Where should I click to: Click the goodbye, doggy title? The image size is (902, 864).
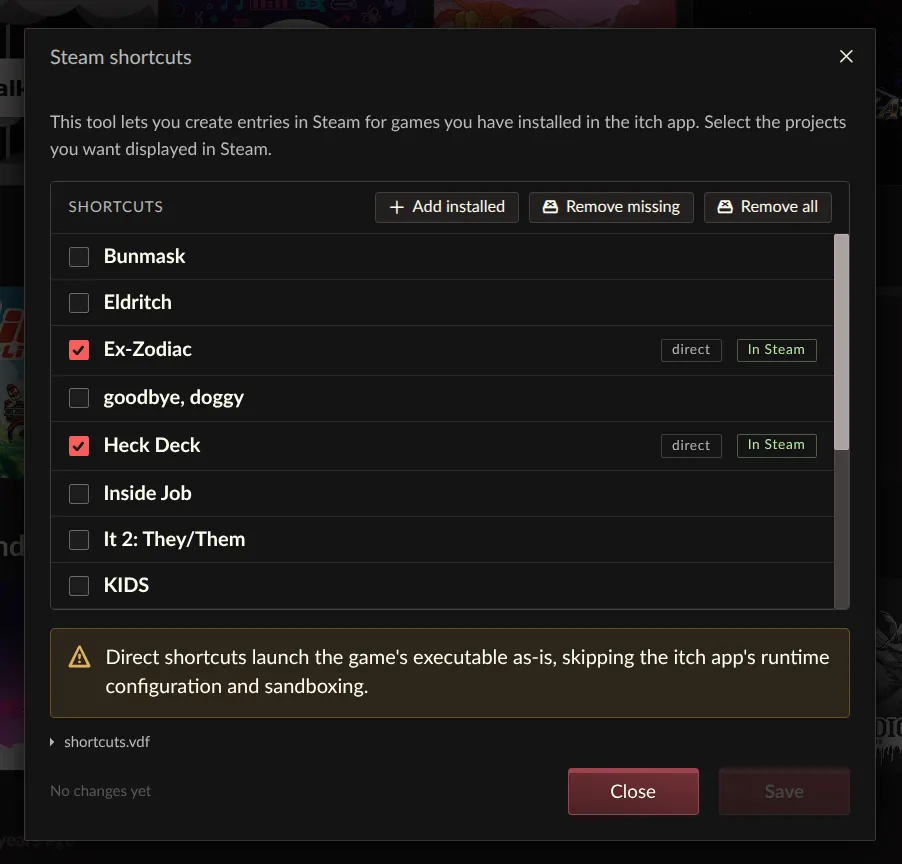[x=174, y=398]
